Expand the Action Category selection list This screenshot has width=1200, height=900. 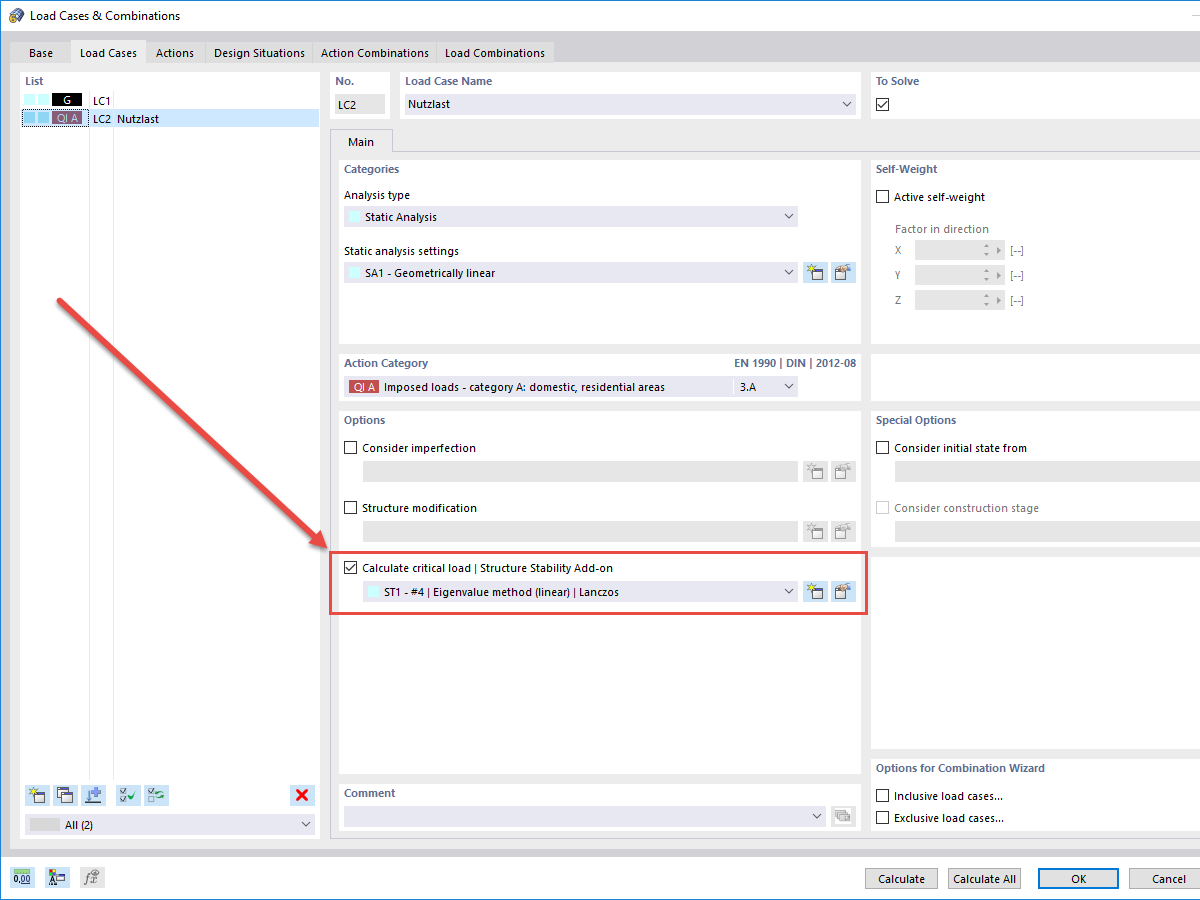tap(791, 386)
